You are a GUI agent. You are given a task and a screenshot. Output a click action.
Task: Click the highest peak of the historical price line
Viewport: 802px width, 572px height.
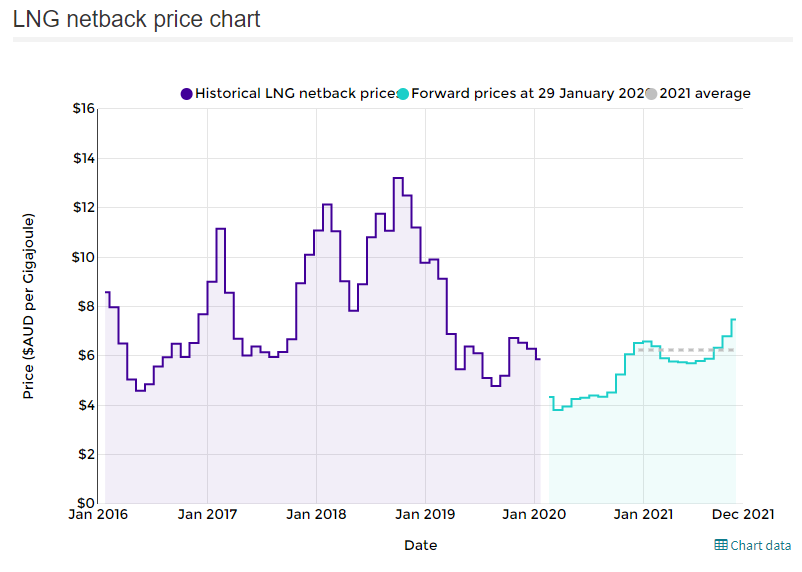pyautogui.click(x=398, y=178)
